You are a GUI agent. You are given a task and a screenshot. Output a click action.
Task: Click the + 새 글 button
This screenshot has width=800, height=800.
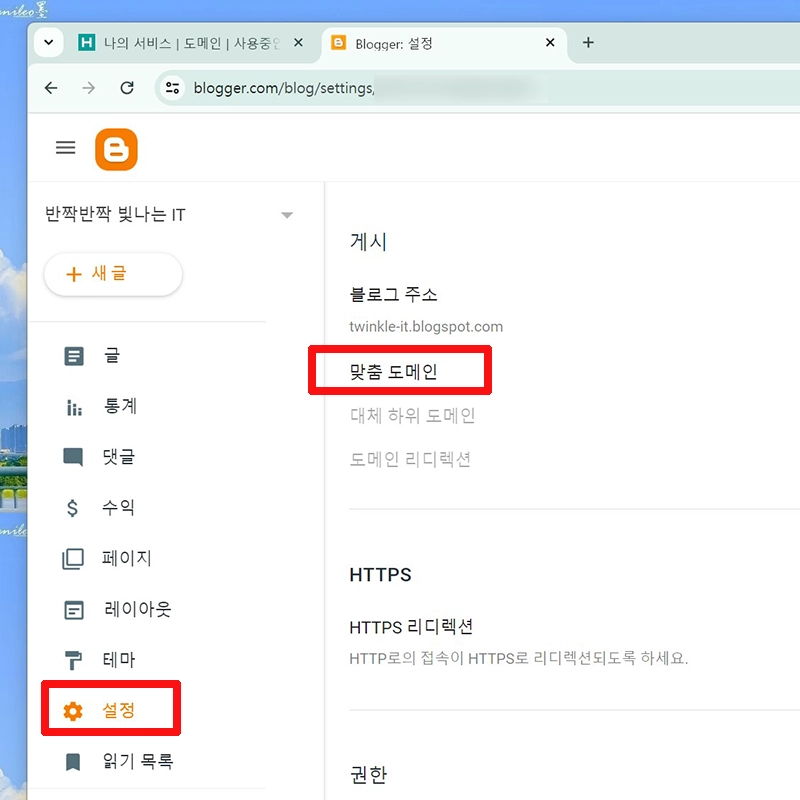coord(113,274)
